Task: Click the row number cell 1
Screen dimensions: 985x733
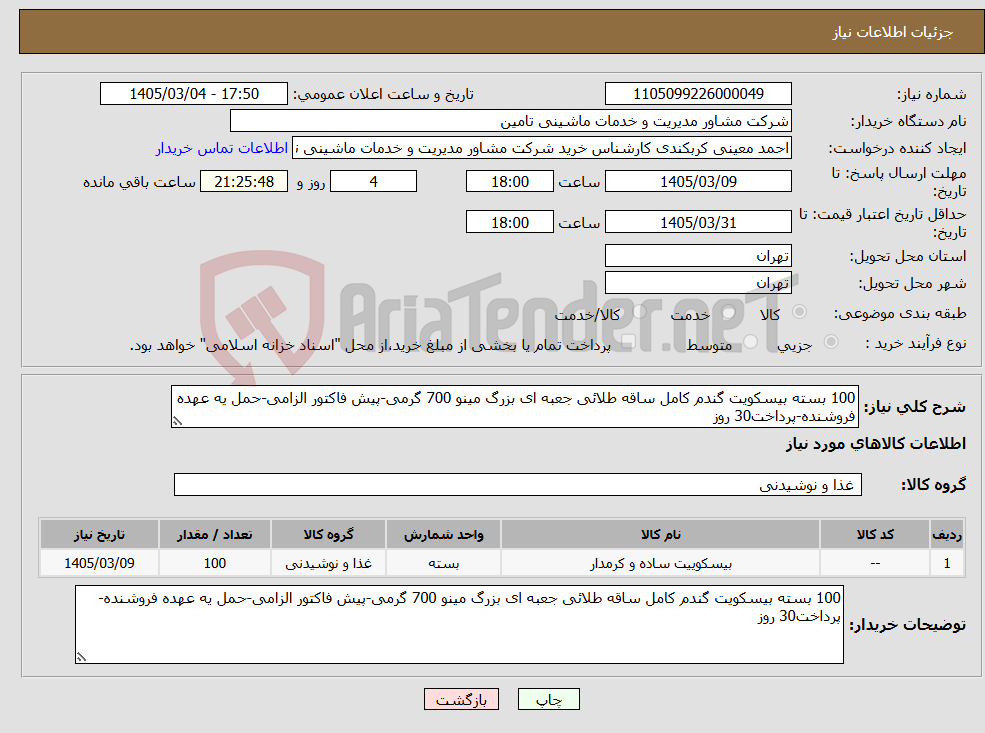Action: click(947, 563)
